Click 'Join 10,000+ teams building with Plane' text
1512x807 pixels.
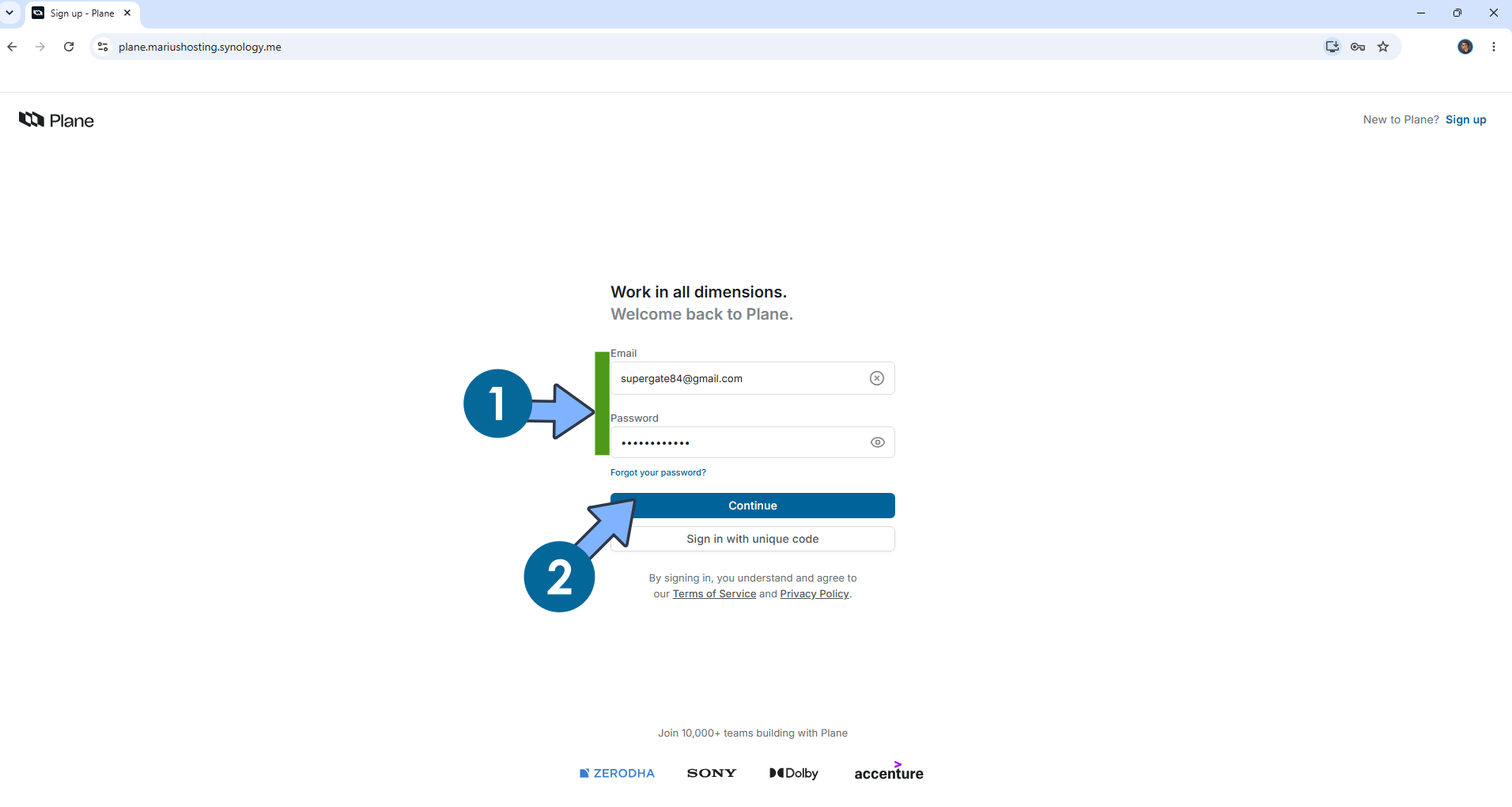click(x=753, y=733)
